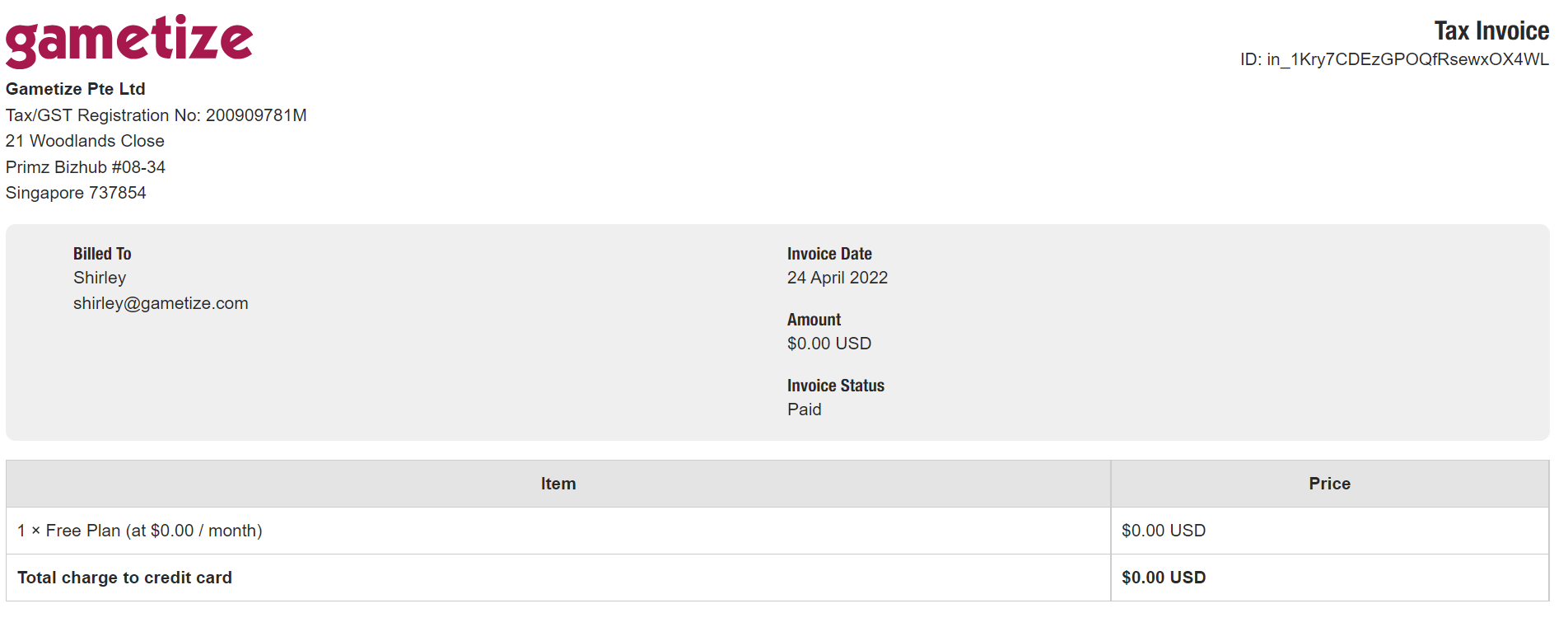This screenshot has width=1568, height=627.
Task: Click the Total charge to credit card row
Action: pyautogui.click(x=777, y=578)
